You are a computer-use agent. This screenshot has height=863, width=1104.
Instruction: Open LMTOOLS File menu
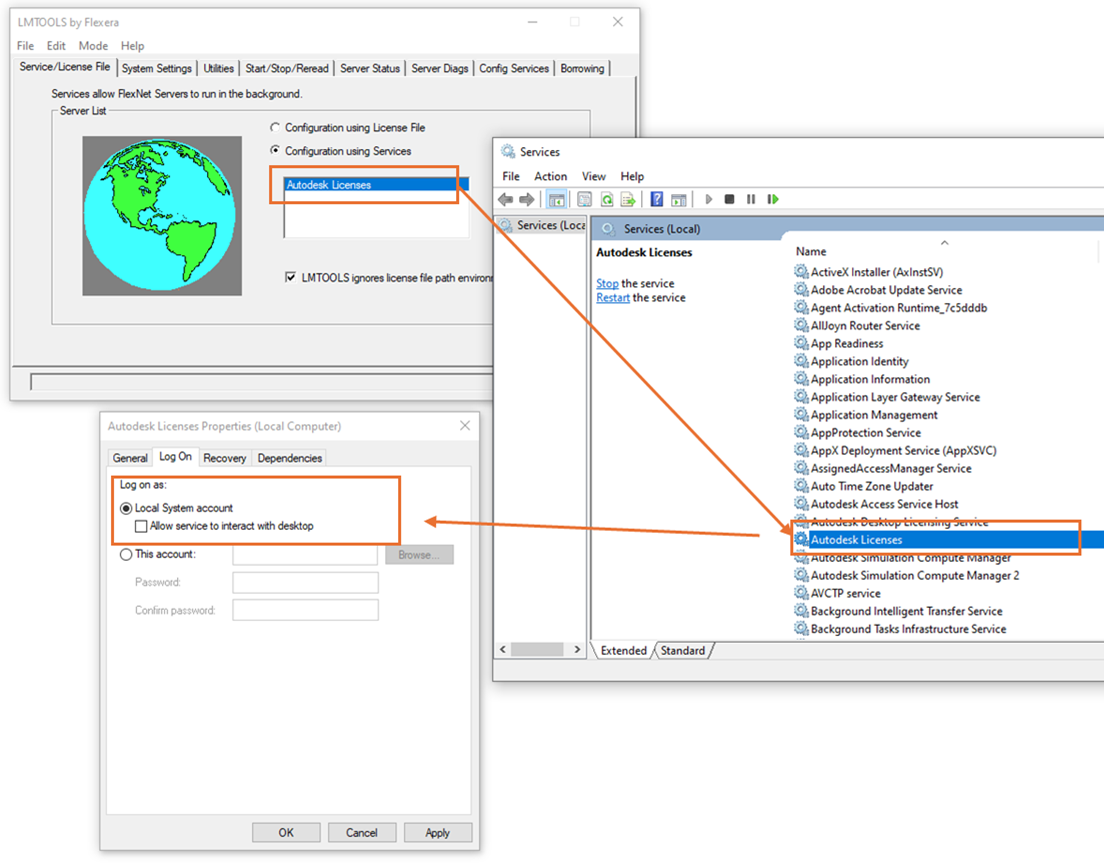[25, 46]
